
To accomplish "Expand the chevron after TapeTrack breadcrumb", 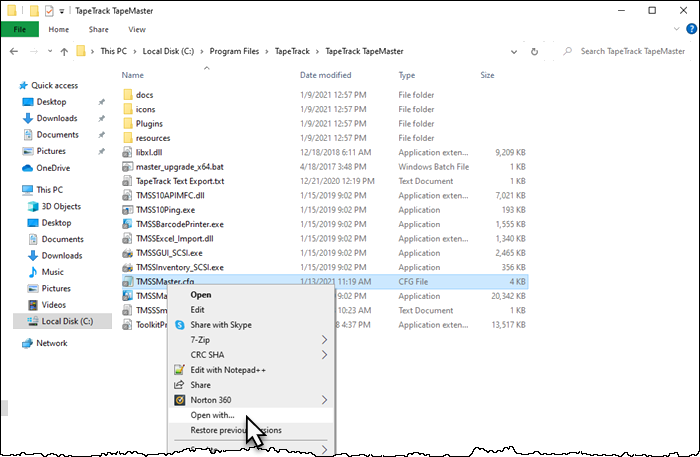I will (317, 51).
